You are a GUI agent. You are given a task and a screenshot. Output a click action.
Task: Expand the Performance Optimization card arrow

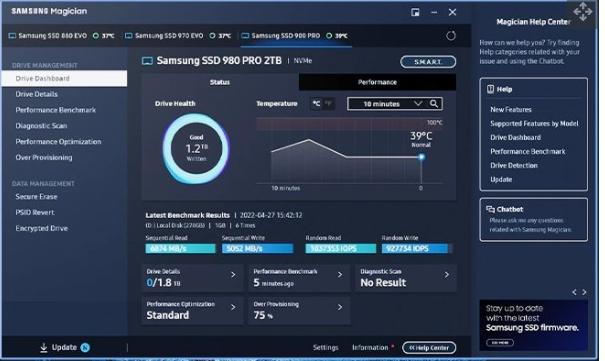233,307
